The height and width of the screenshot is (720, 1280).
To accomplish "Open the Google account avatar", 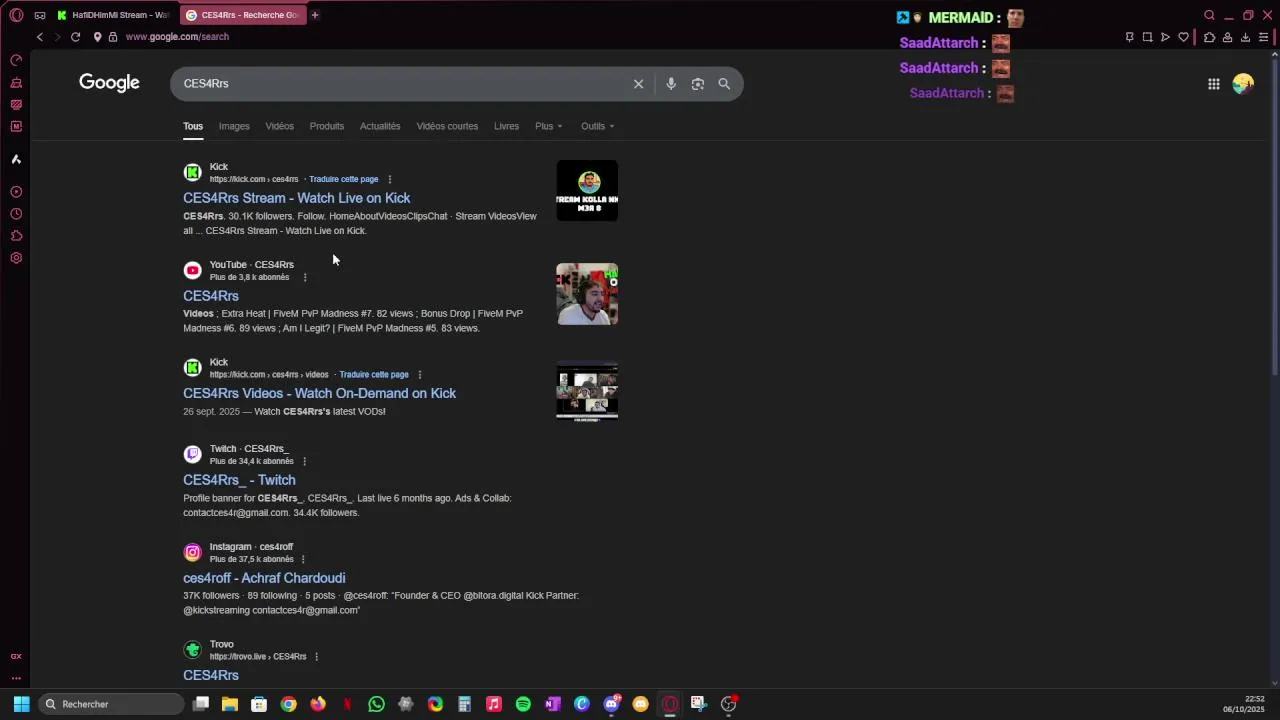I will coord(1243,84).
